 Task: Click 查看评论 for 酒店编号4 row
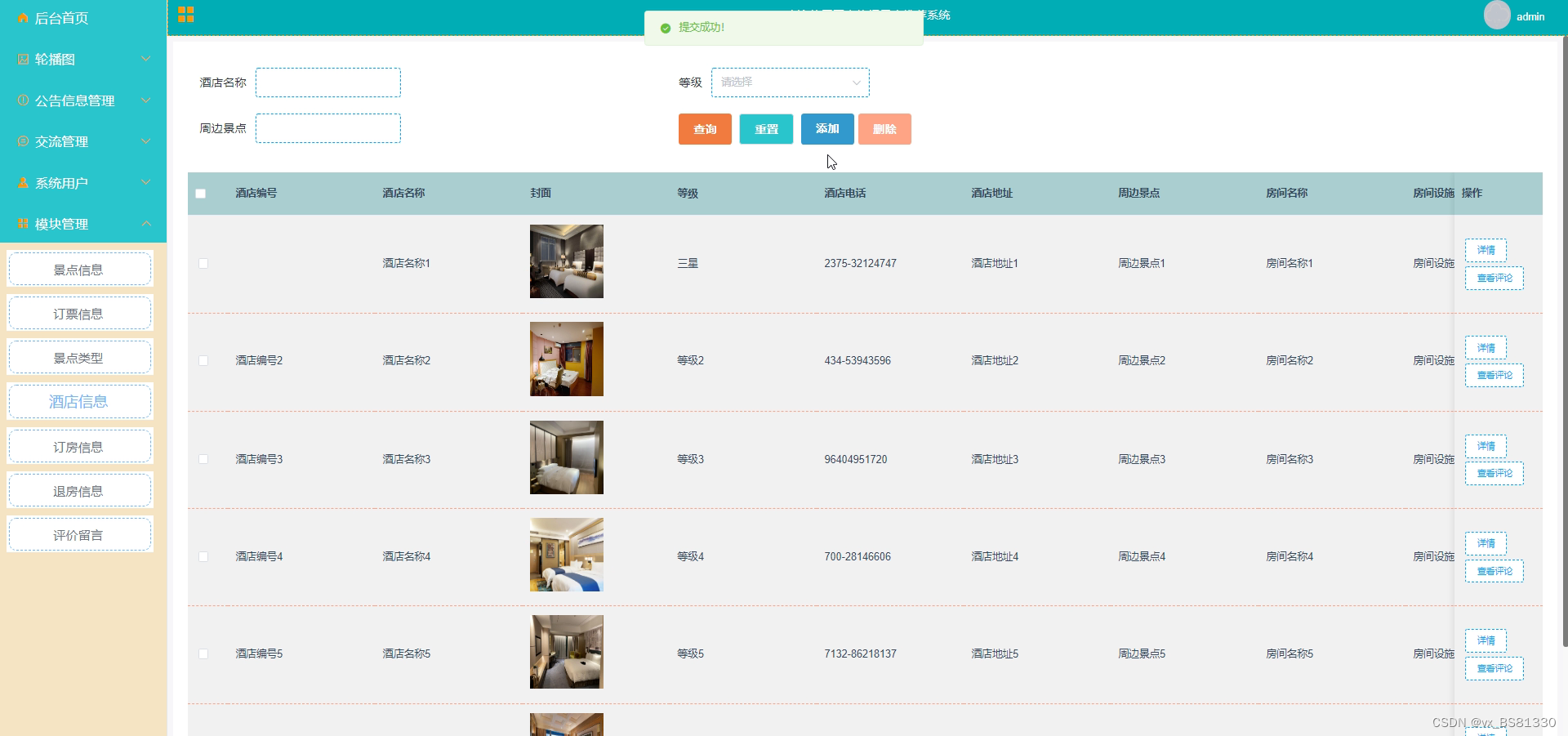coord(1494,571)
